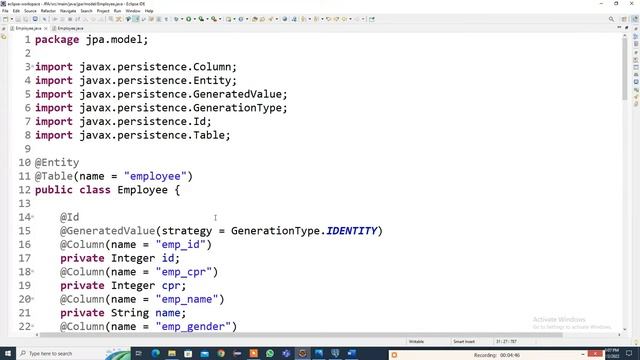Click the External Tools run icon
Viewport: 640px width, 360px height.
point(213,19)
